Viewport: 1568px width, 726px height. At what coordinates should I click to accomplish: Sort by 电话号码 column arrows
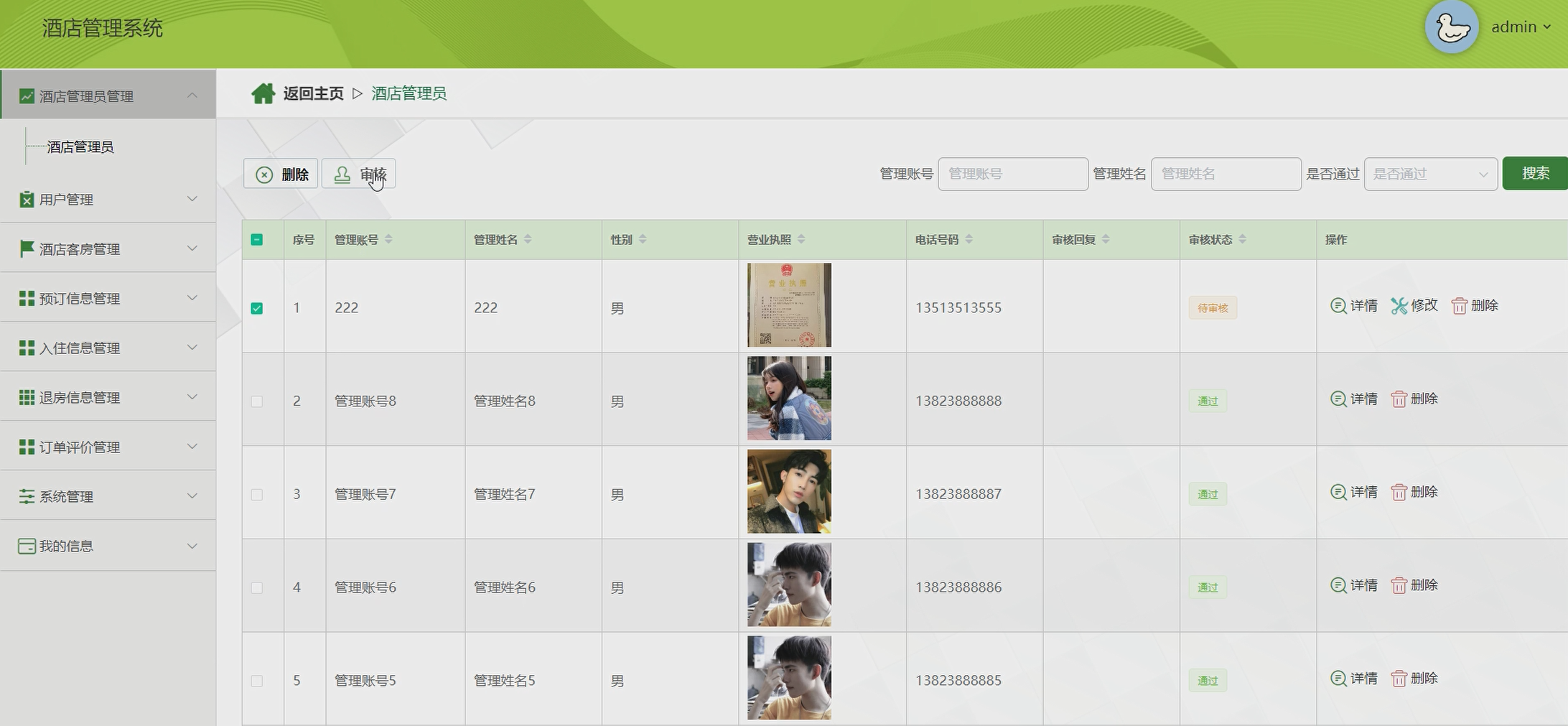pyautogui.click(x=969, y=239)
